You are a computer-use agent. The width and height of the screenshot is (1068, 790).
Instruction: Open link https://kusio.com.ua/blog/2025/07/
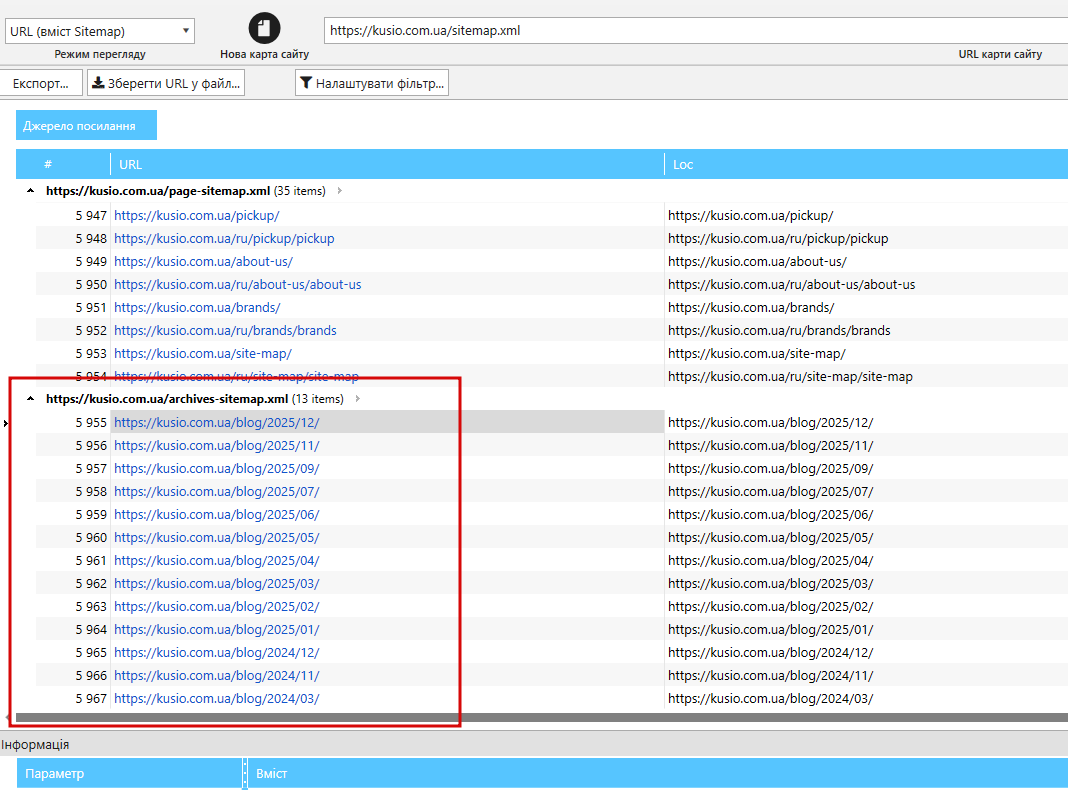217,492
